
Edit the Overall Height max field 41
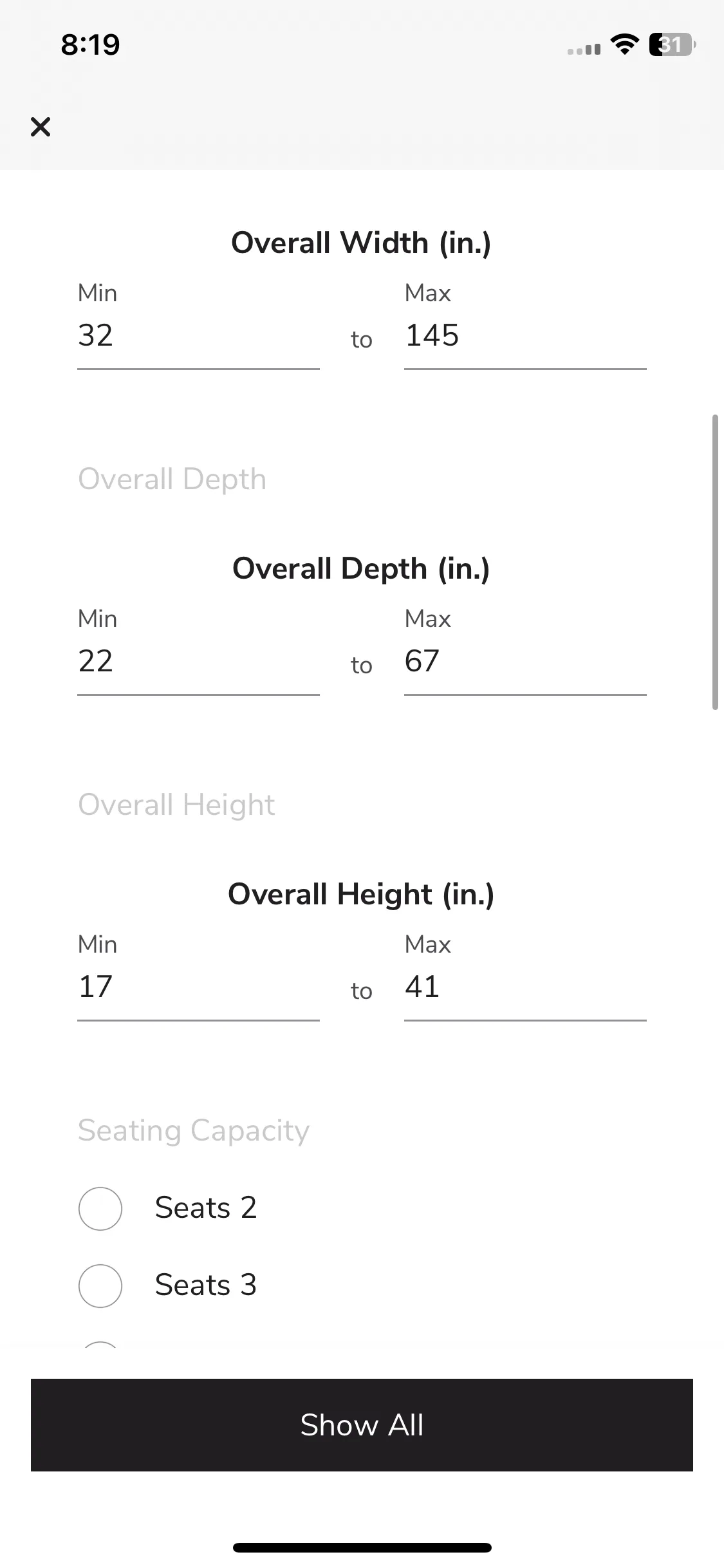pyautogui.click(x=525, y=987)
